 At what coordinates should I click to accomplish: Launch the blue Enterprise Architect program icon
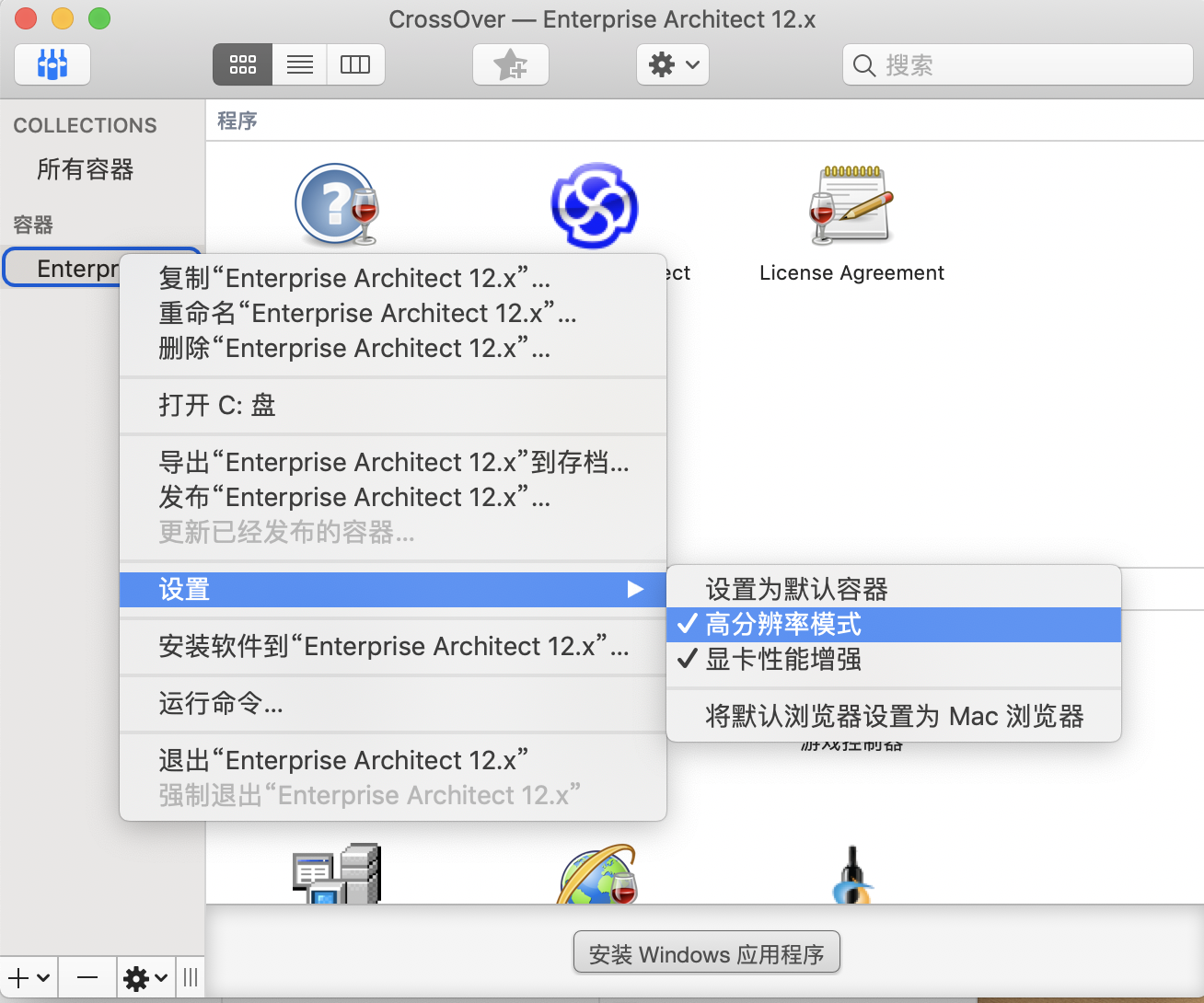[x=595, y=205]
